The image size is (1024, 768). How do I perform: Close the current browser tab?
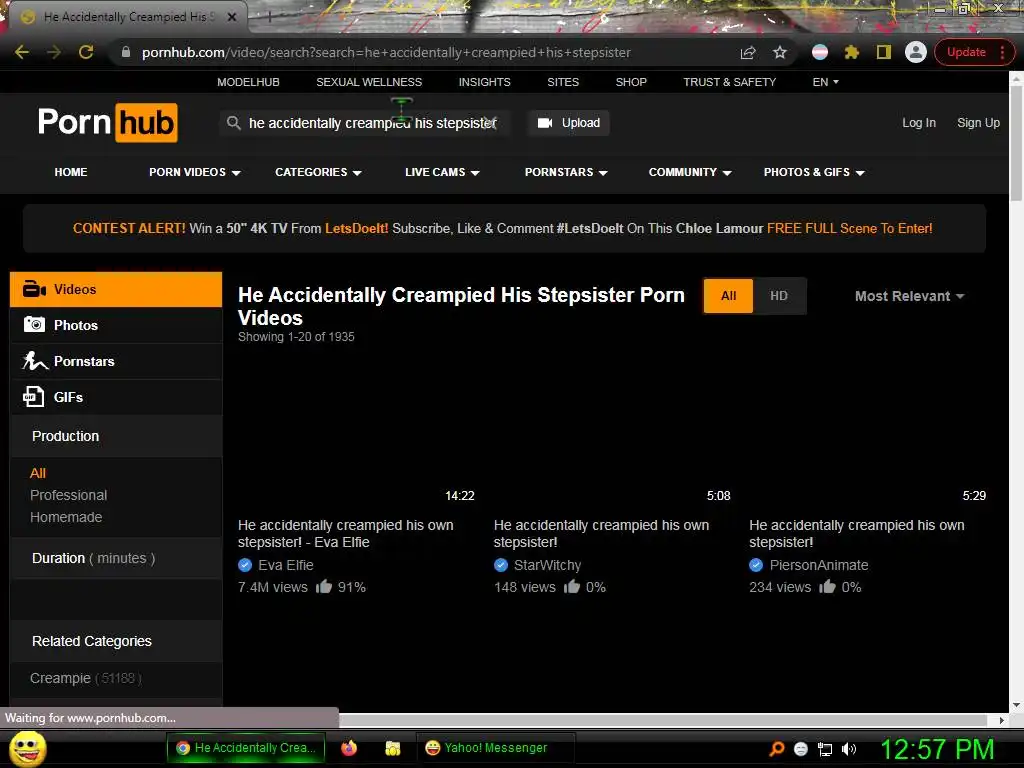232,17
